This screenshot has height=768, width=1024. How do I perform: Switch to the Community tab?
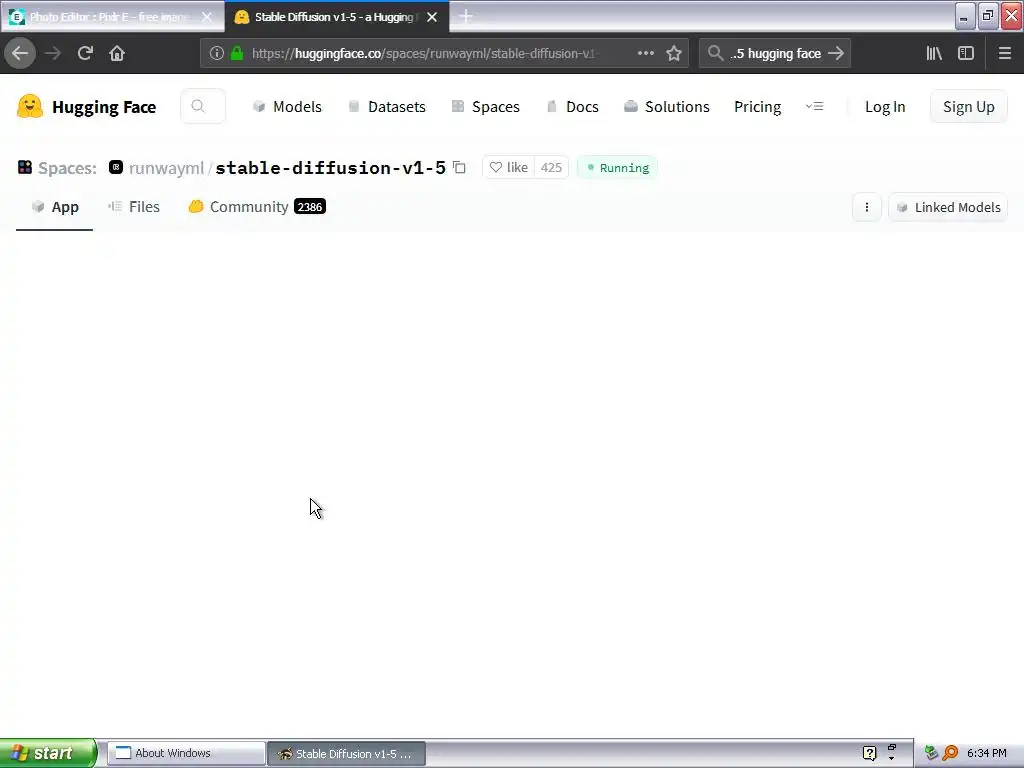[x=257, y=207]
